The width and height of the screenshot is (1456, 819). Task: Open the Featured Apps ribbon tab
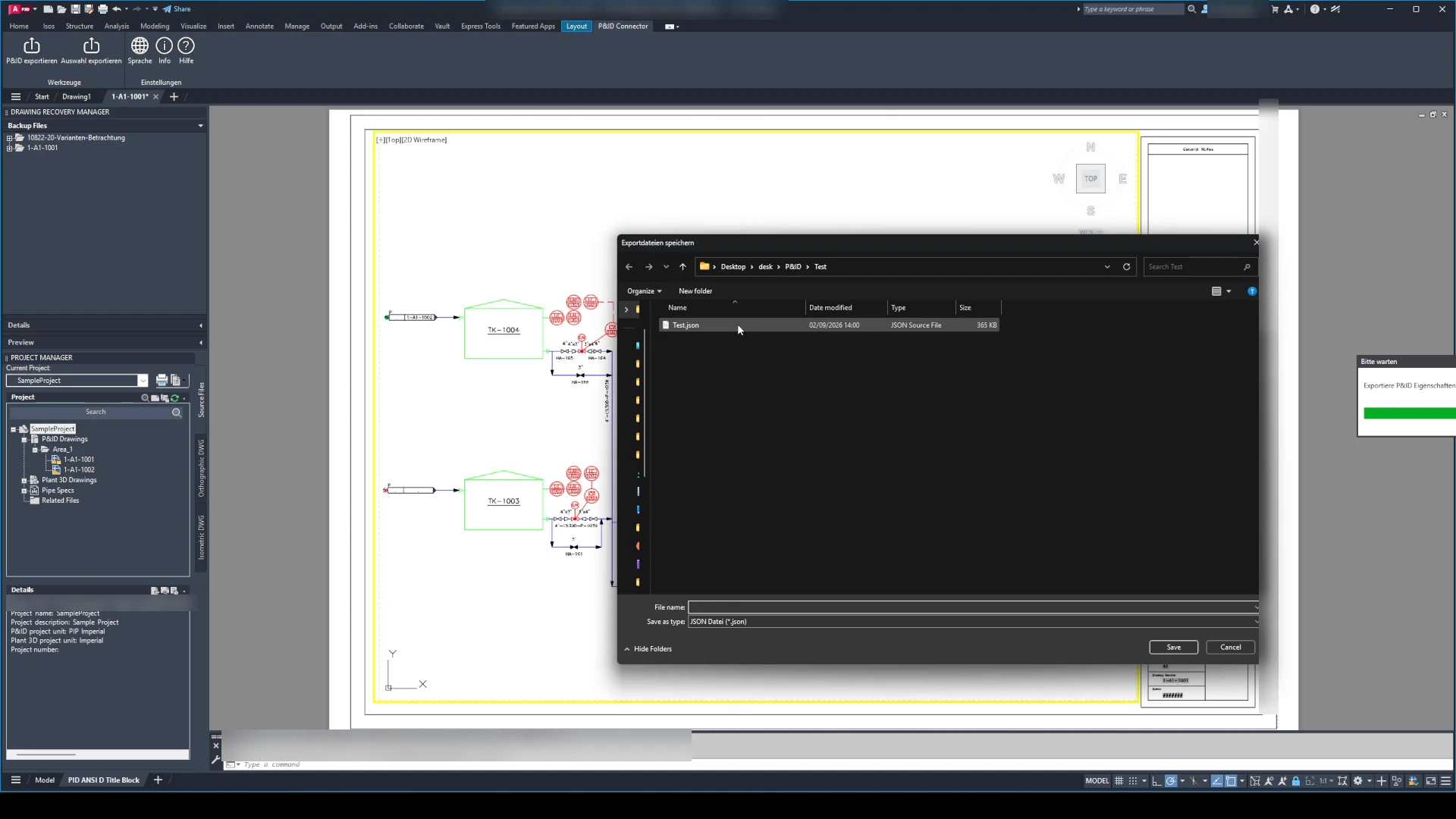click(x=533, y=27)
